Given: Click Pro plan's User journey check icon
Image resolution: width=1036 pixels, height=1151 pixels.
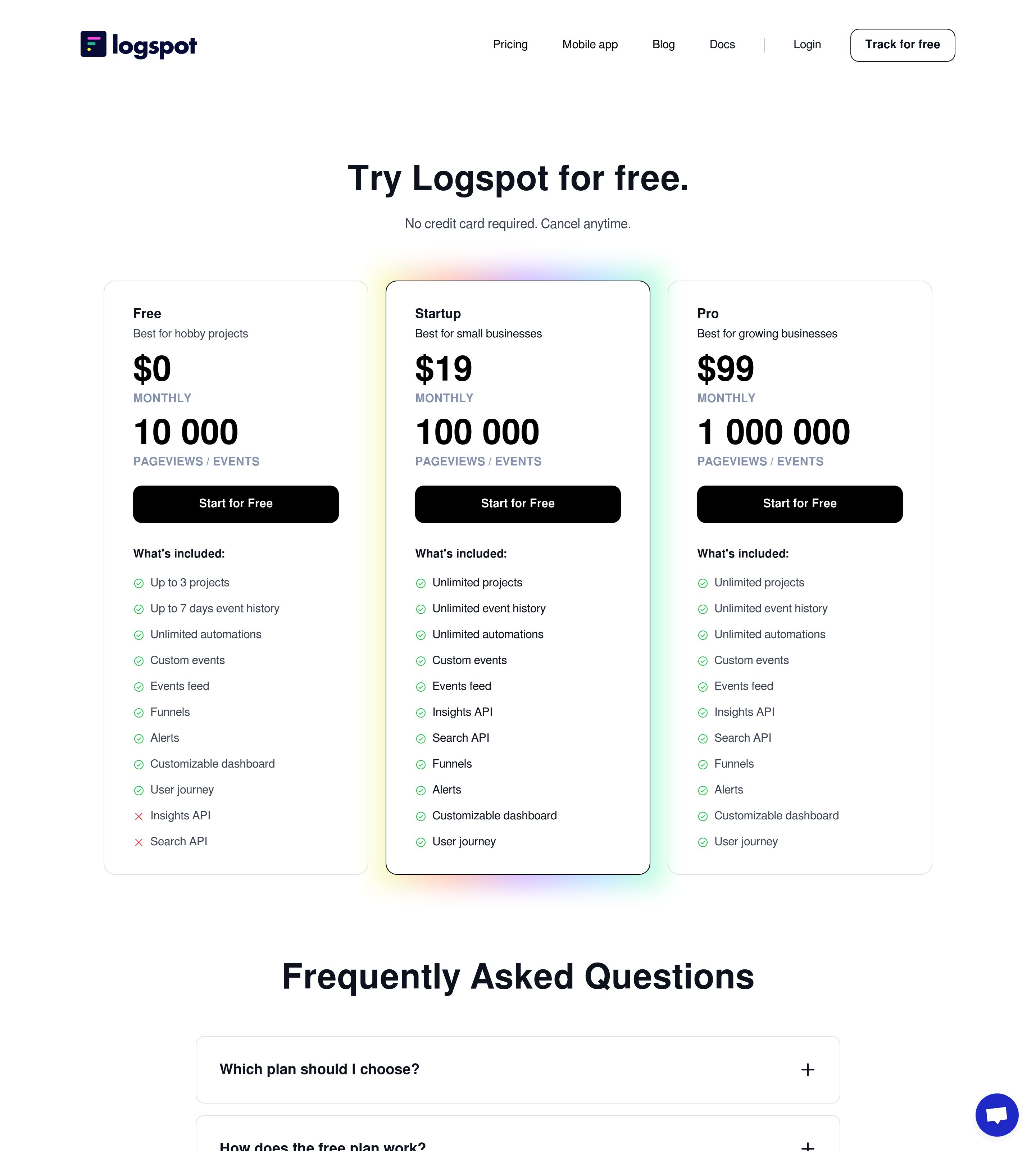Looking at the screenshot, I should click(703, 842).
